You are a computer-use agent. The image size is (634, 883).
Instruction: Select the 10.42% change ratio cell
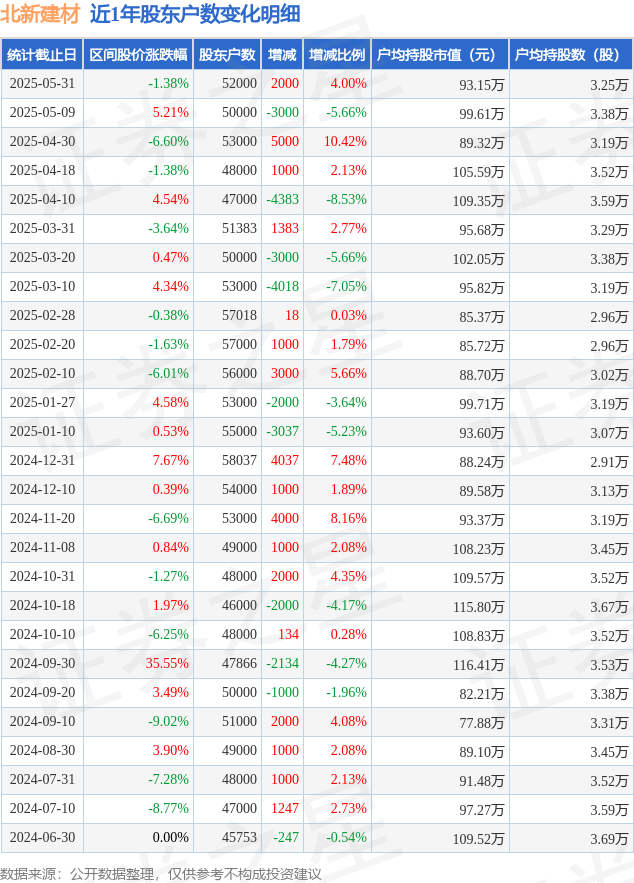coord(345,142)
